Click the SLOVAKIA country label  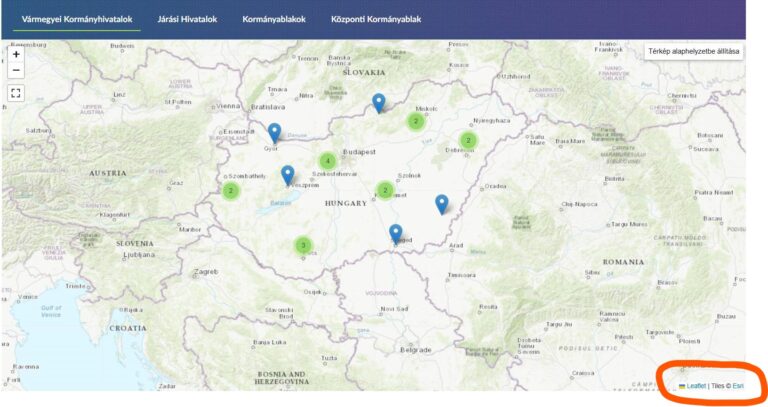coord(364,72)
